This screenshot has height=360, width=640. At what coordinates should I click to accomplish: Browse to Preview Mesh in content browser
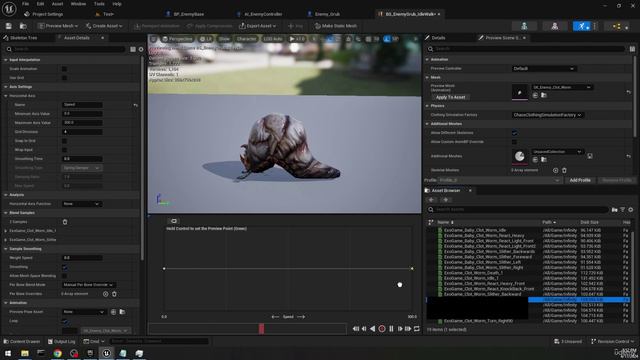tap(544, 95)
